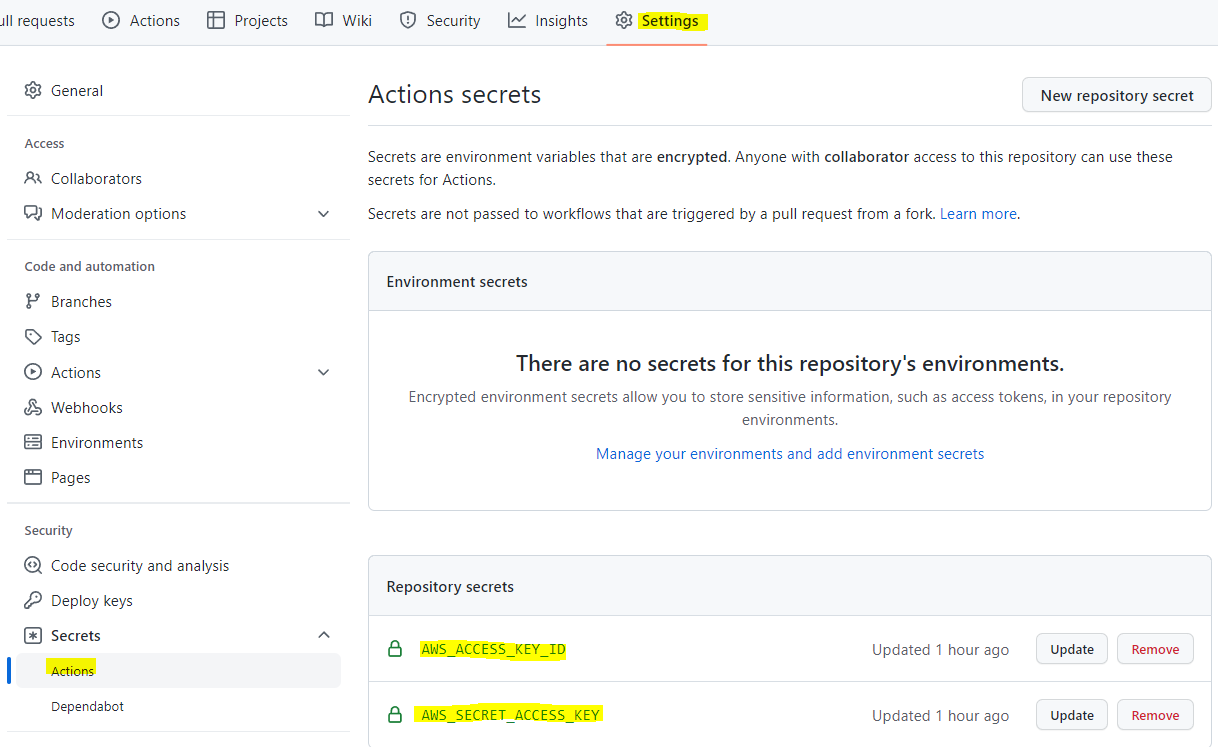The height and width of the screenshot is (747, 1218).
Task: Click Updated 1 hour ago for AWS_ACCESS_KEY_ID
Action: 940,649
